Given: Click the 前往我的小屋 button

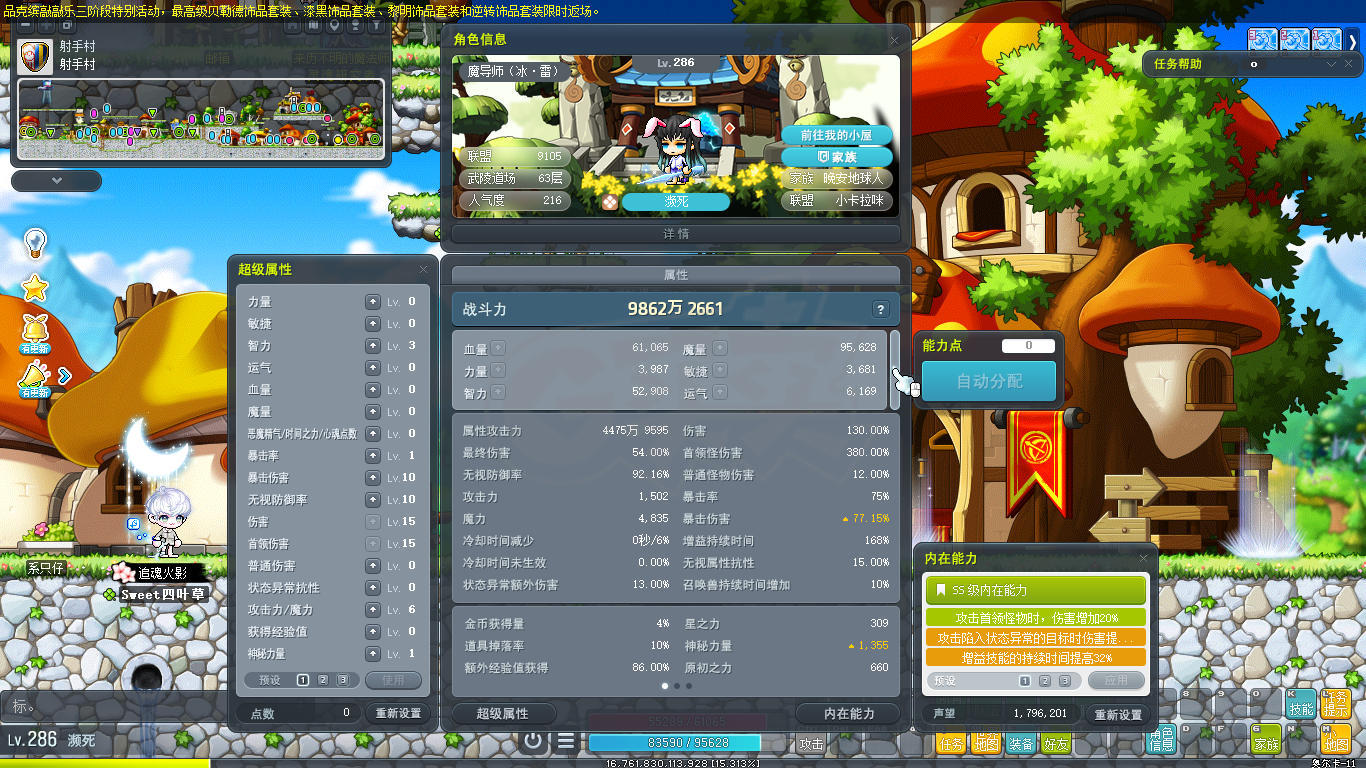Looking at the screenshot, I should (x=836, y=135).
